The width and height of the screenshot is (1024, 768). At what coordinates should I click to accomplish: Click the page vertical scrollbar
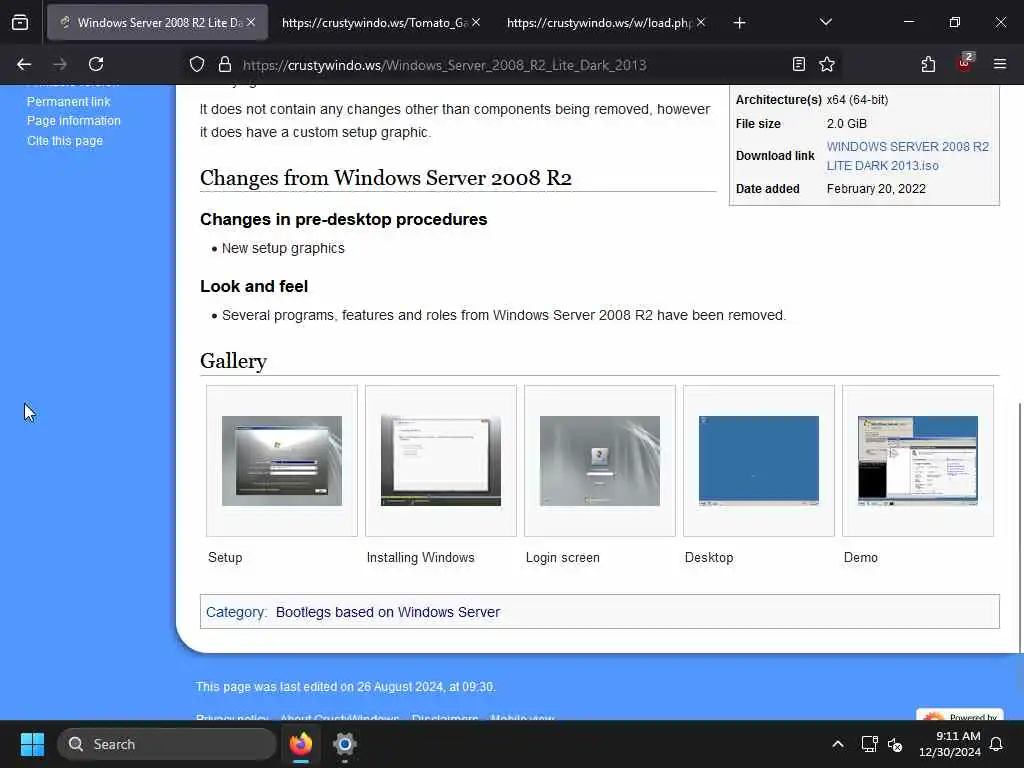[x=1020, y=528]
